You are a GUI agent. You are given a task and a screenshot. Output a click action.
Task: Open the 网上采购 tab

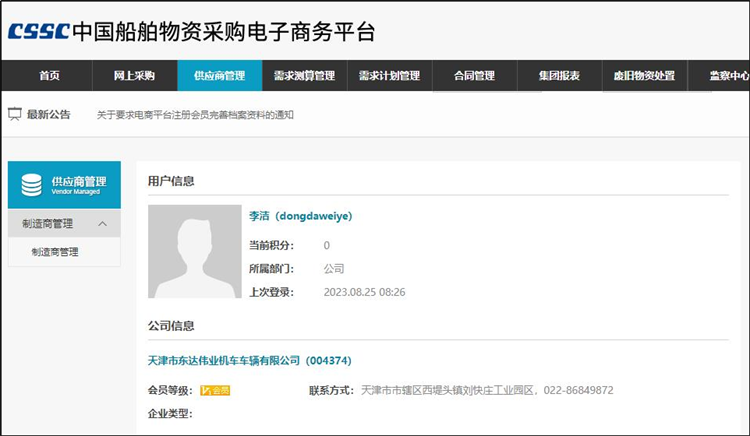(135, 76)
